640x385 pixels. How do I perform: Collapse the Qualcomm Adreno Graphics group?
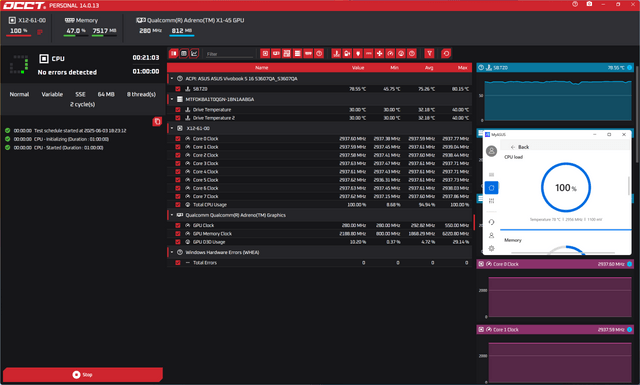[x=172, y=215]
